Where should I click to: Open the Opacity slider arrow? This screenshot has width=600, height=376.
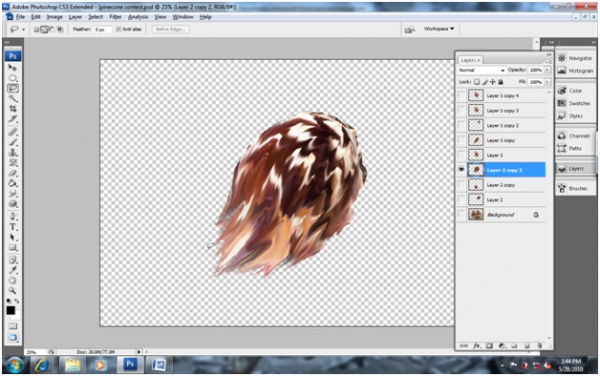click(547, 70)
